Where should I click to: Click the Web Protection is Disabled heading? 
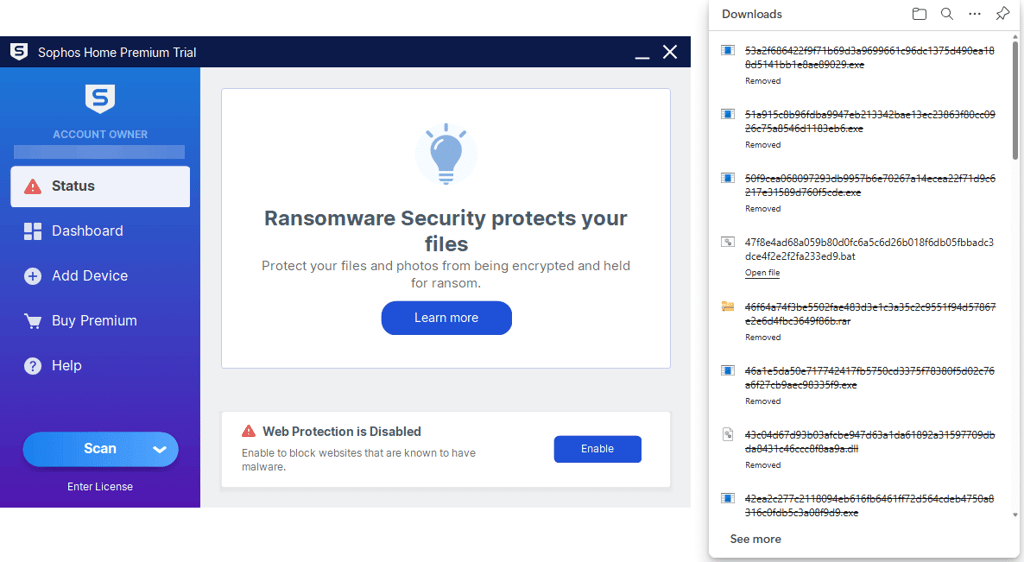pyautogui.click(x=342, y=431)
